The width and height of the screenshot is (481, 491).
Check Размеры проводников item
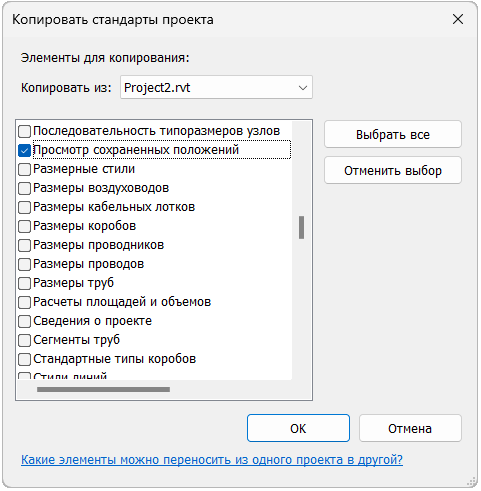24,245
